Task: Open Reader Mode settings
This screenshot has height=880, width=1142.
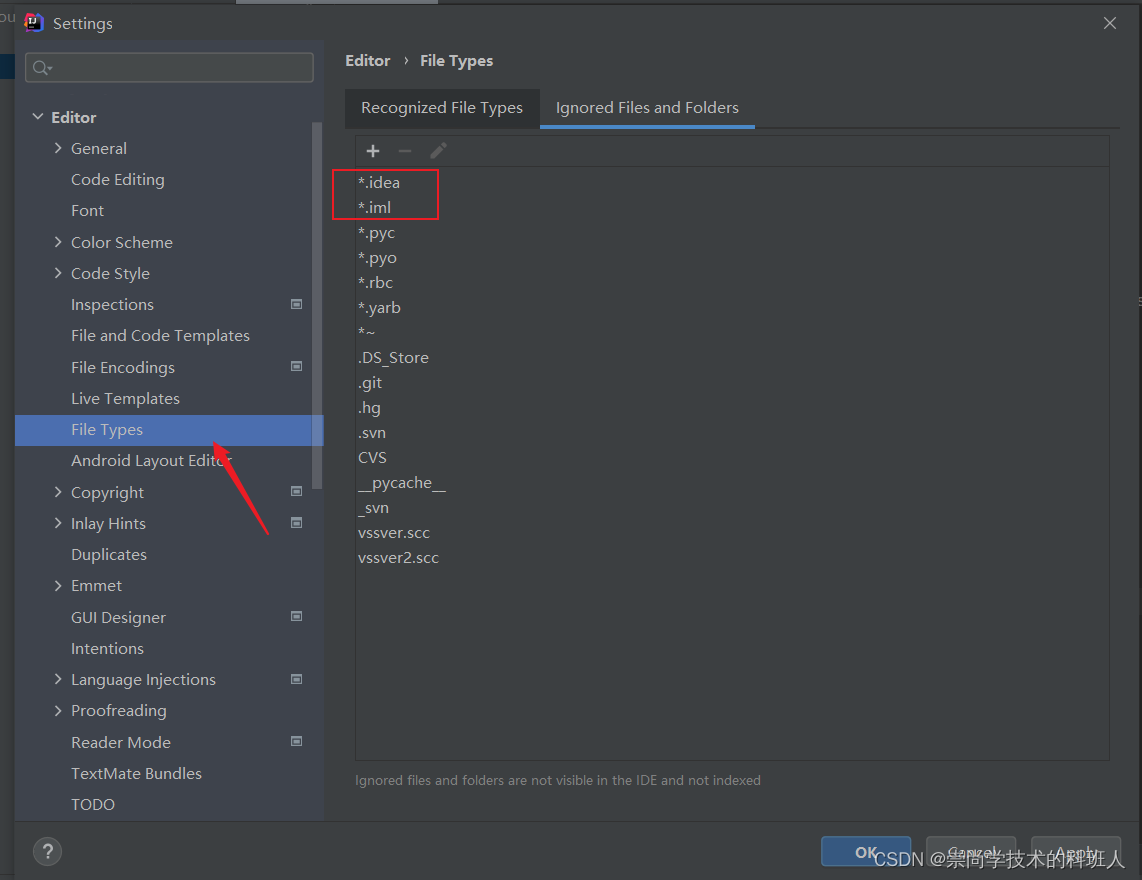Action: pyautogui.click(x=121, y=742)
